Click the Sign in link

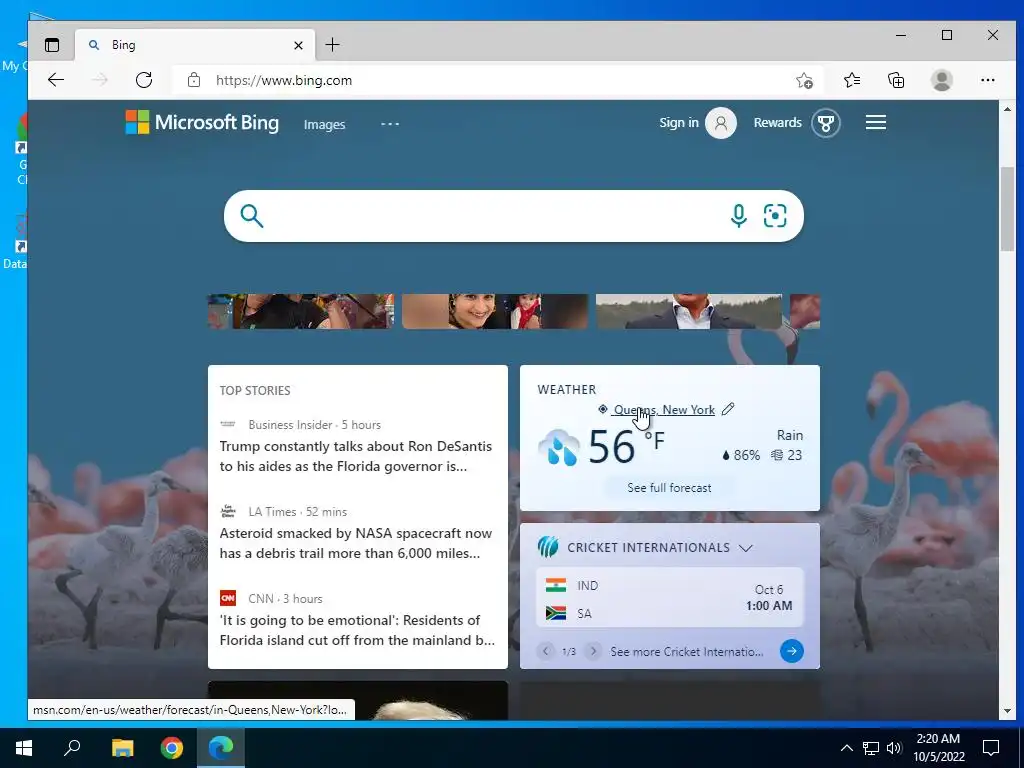[679, 123]
